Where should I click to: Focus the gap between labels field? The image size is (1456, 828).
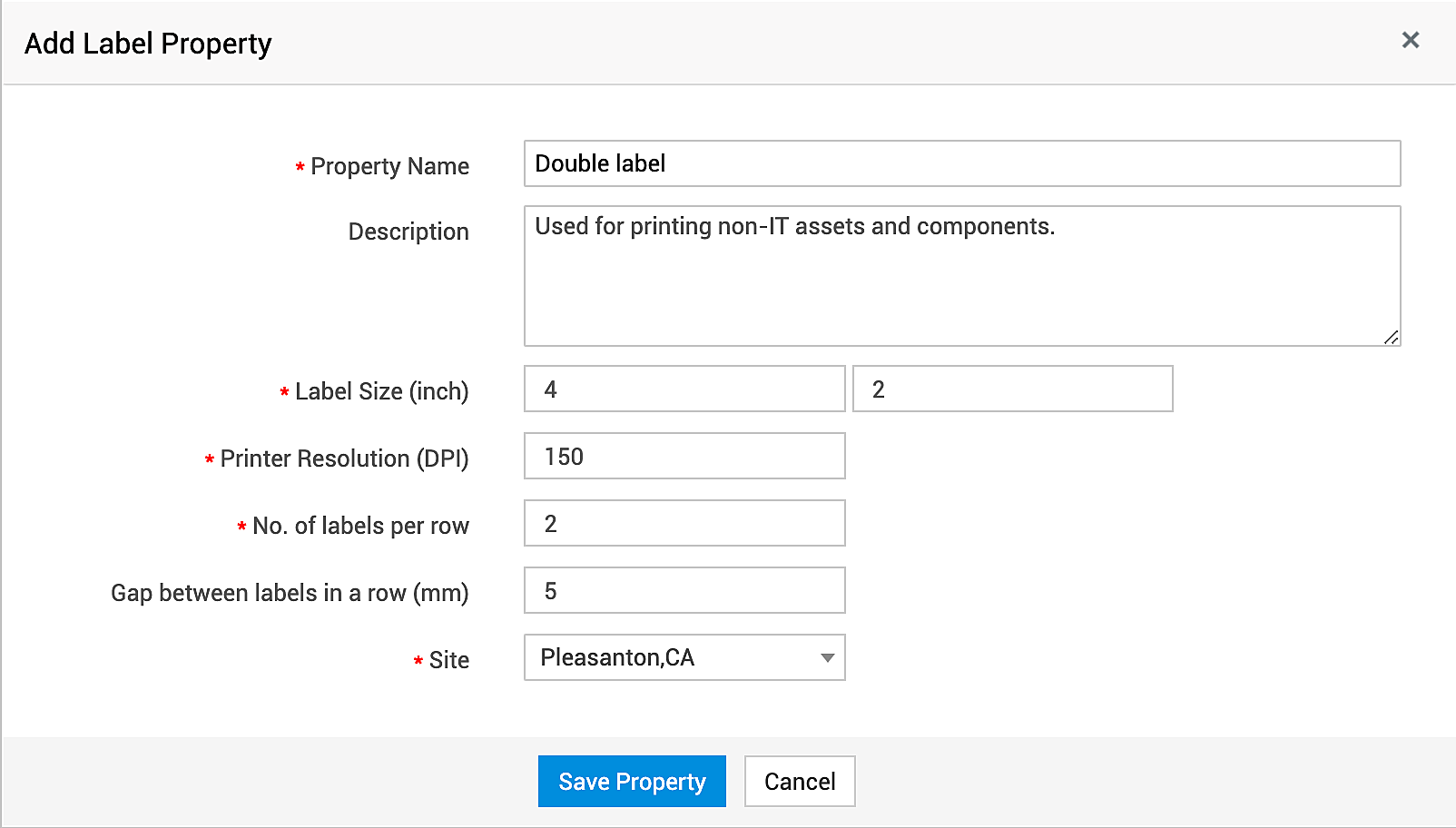[x=684, y=591]
